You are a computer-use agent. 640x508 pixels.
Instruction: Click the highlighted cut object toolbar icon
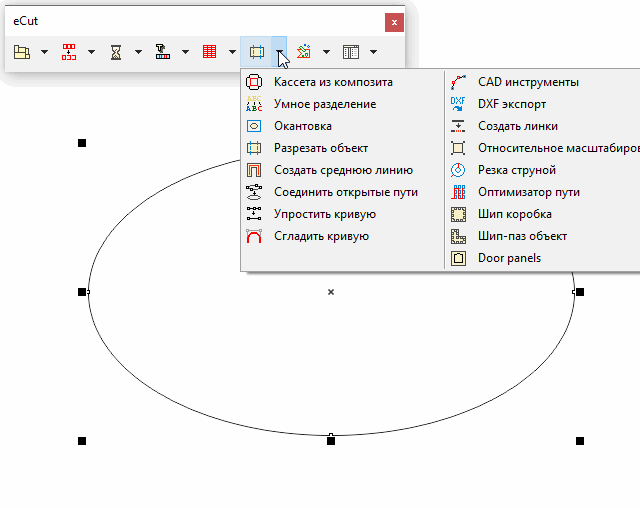coord(257,52)
